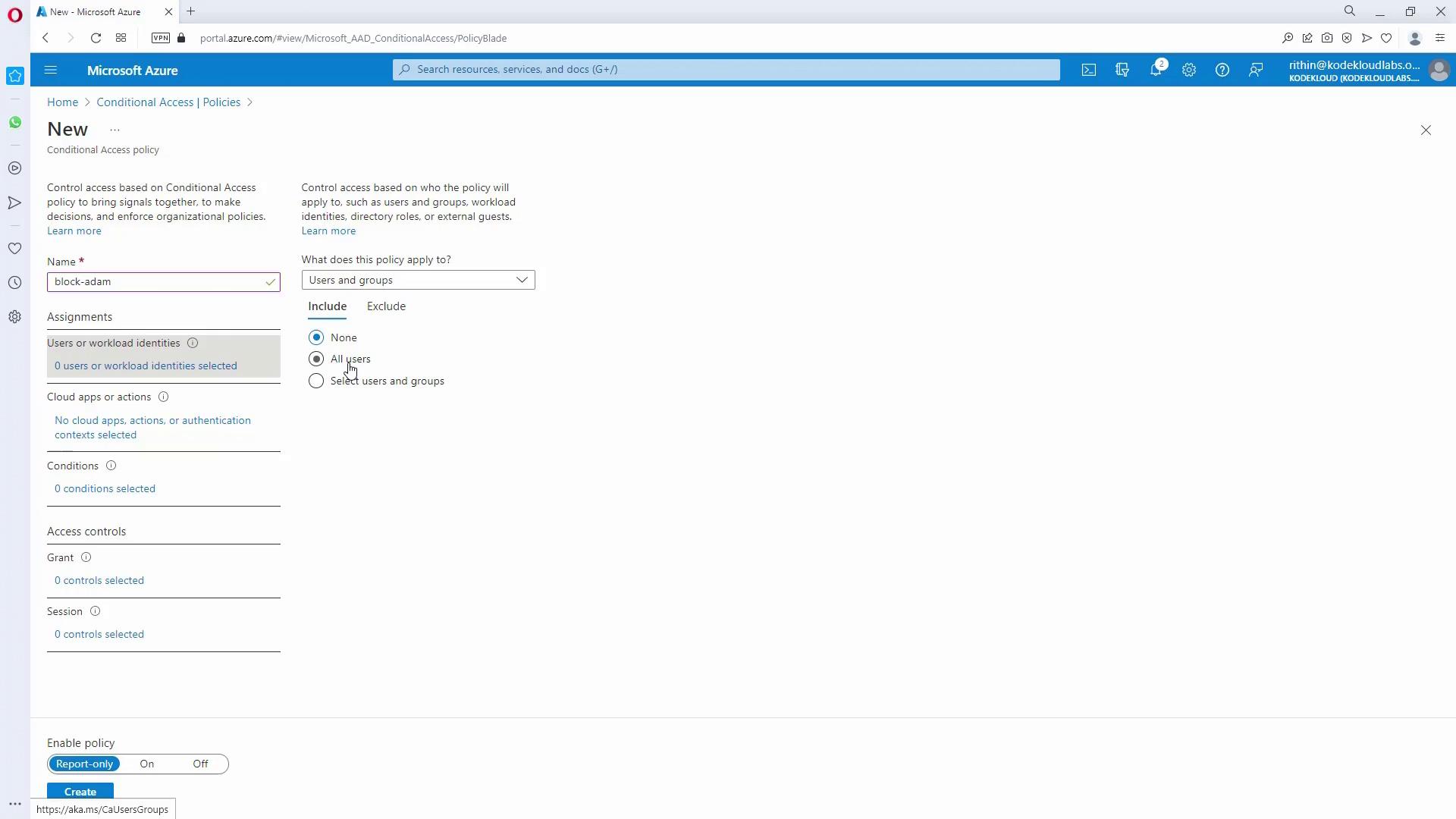Open the Azure notifications bell

coord(1155,70)
